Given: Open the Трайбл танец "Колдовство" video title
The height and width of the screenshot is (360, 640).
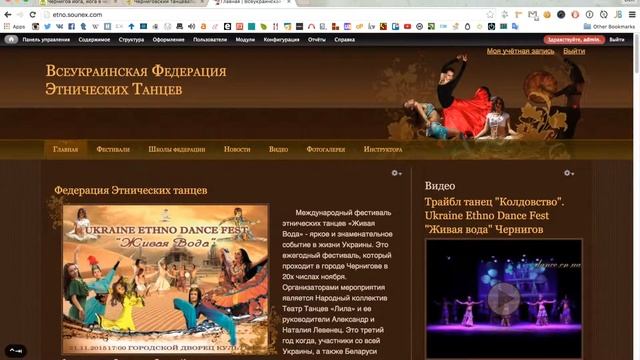Looking at the screenshot, I should [494, 216].
